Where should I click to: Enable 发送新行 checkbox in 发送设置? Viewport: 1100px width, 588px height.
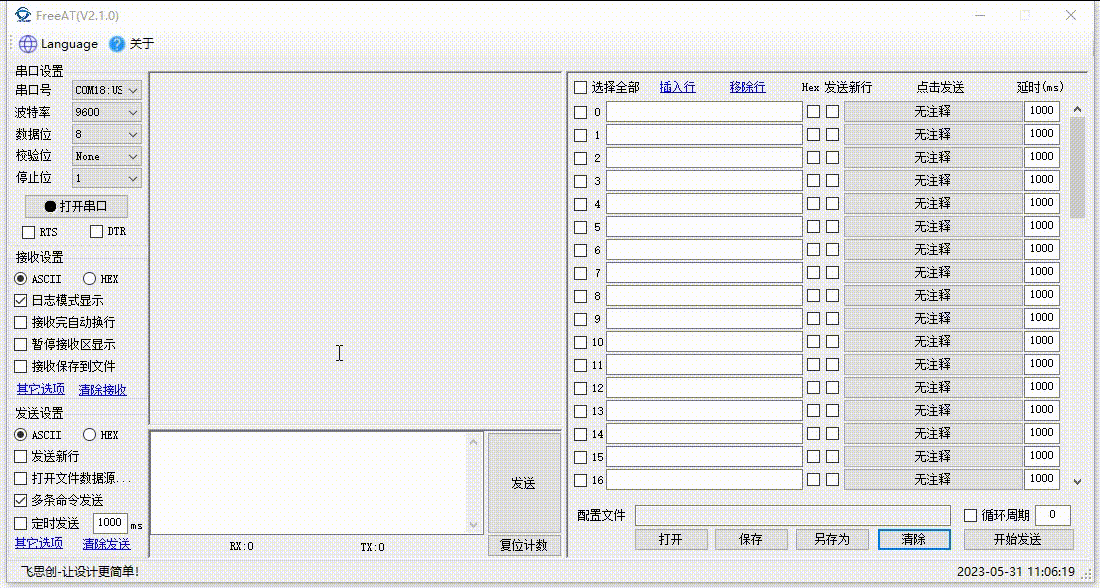click(21, 457)
